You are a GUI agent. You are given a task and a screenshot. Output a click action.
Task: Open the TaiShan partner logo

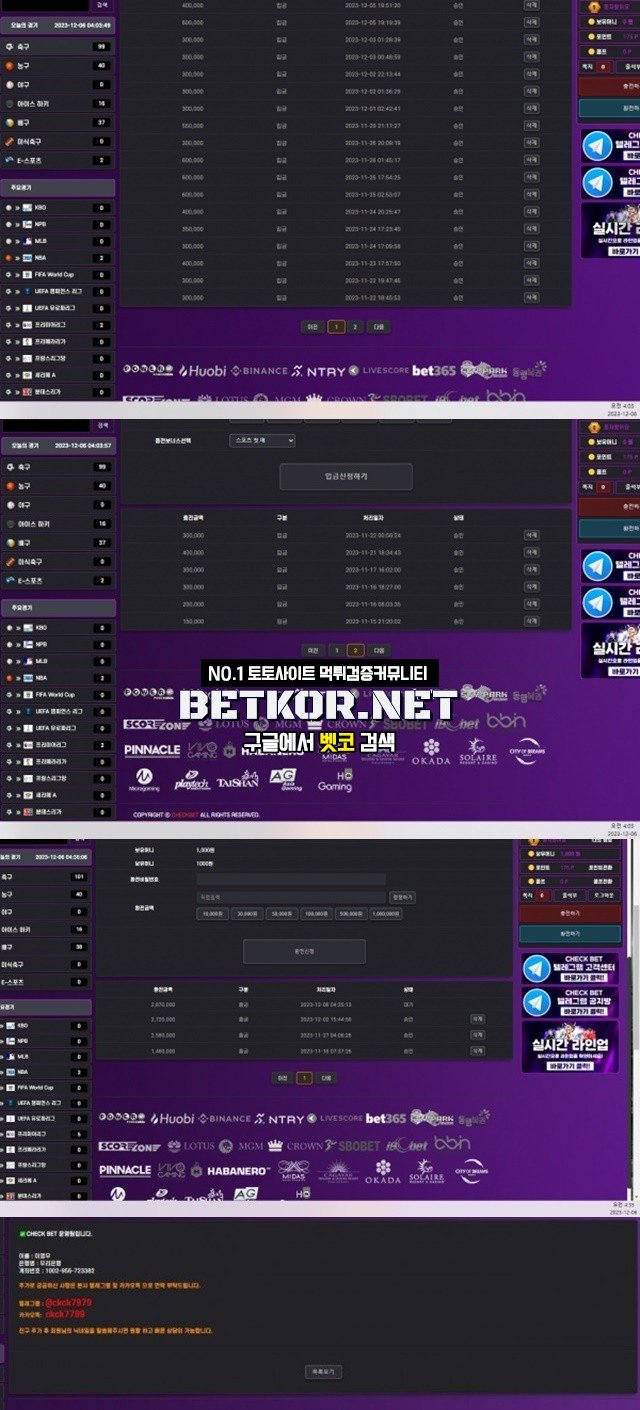pos(238,780)
